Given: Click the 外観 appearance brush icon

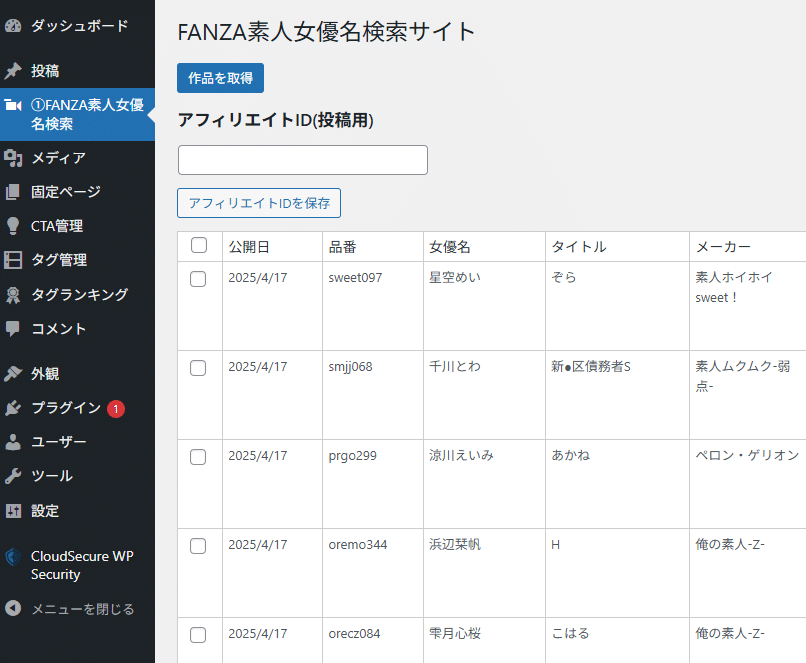Looking at the screenshot, I should coord(14,374).
